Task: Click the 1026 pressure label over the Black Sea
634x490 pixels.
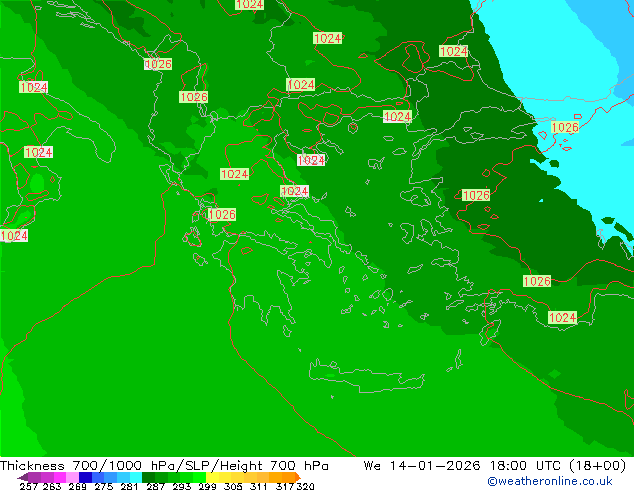Action: point(565,128)
